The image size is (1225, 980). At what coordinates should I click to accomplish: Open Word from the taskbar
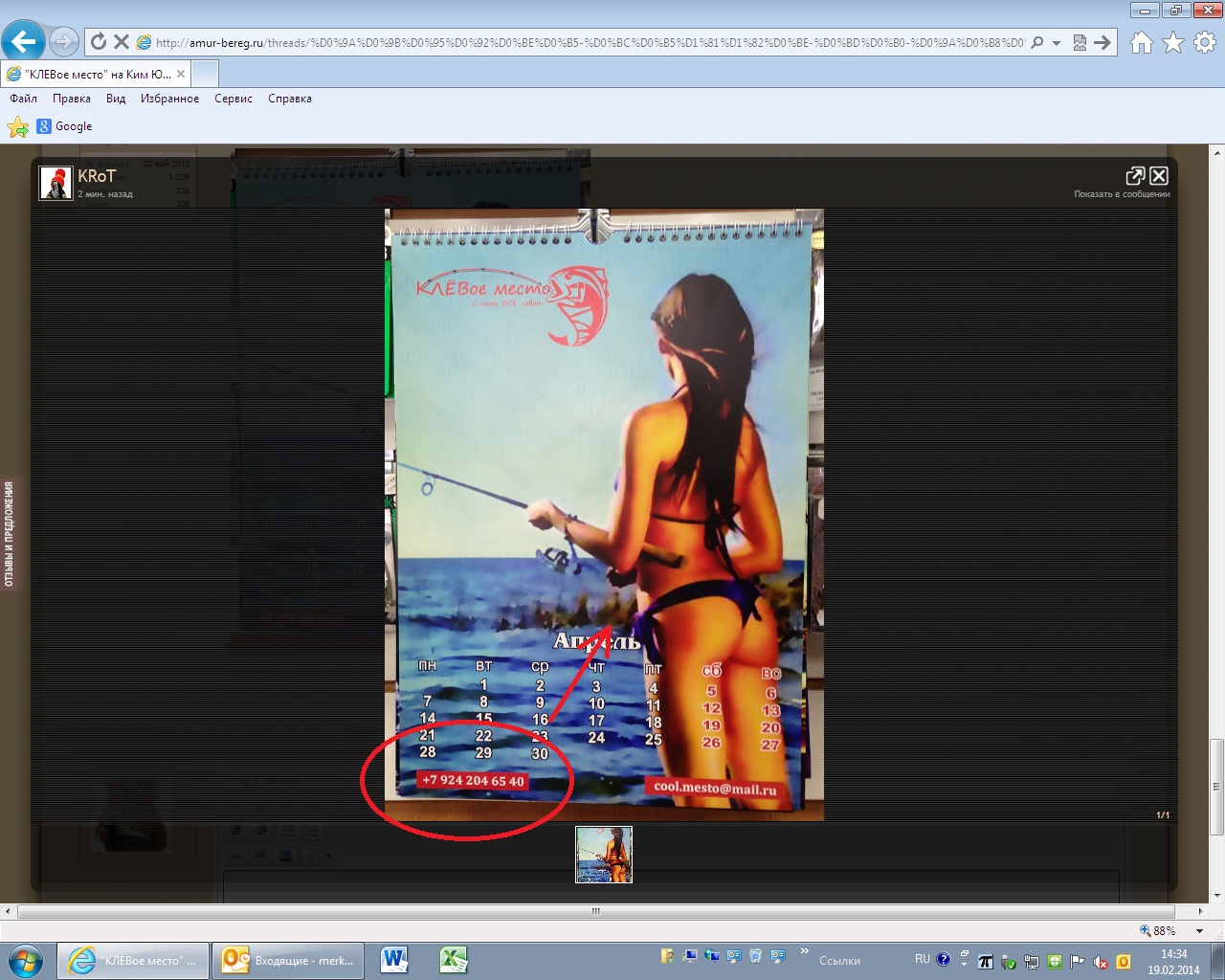[394, 960]
